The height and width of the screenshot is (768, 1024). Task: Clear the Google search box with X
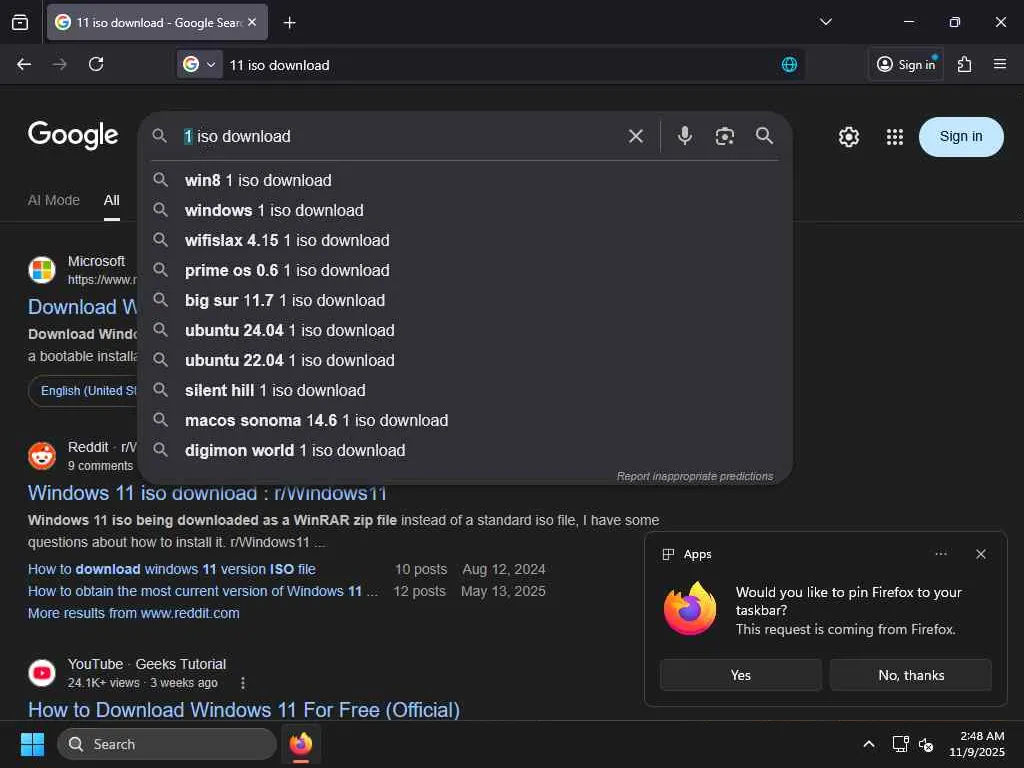[635, 136]
